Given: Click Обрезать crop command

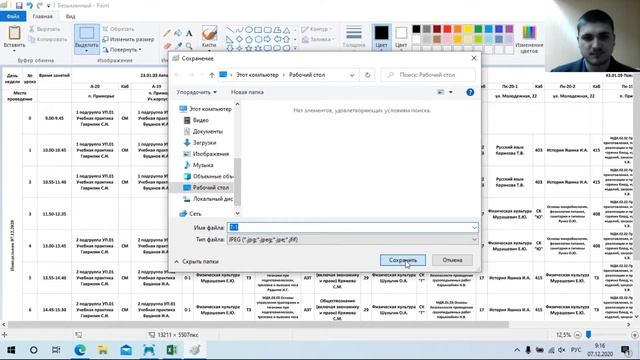Looking at the screenshot, I should point(118,29).
